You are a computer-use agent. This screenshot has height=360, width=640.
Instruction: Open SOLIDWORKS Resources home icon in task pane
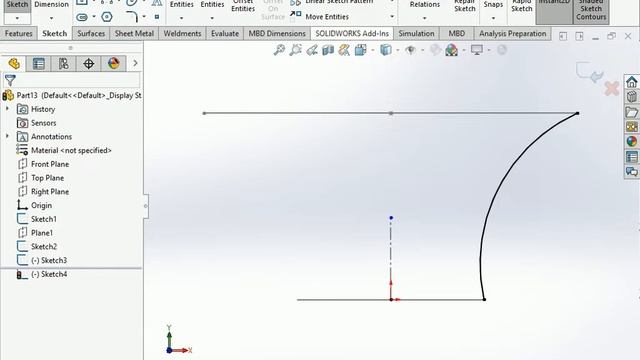pos(631,82)
